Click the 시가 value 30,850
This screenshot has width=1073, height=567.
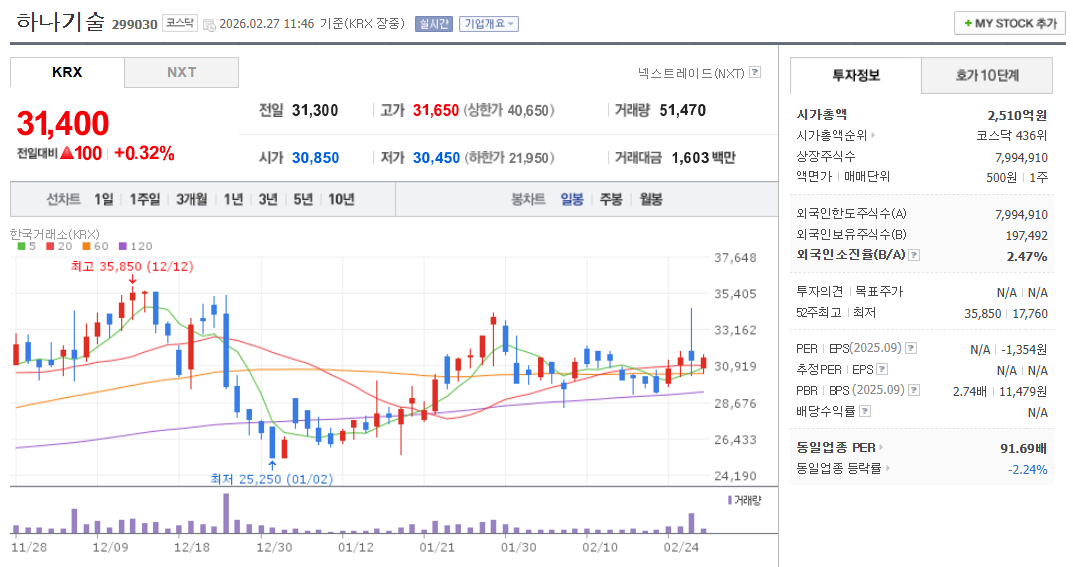(315, 157)
